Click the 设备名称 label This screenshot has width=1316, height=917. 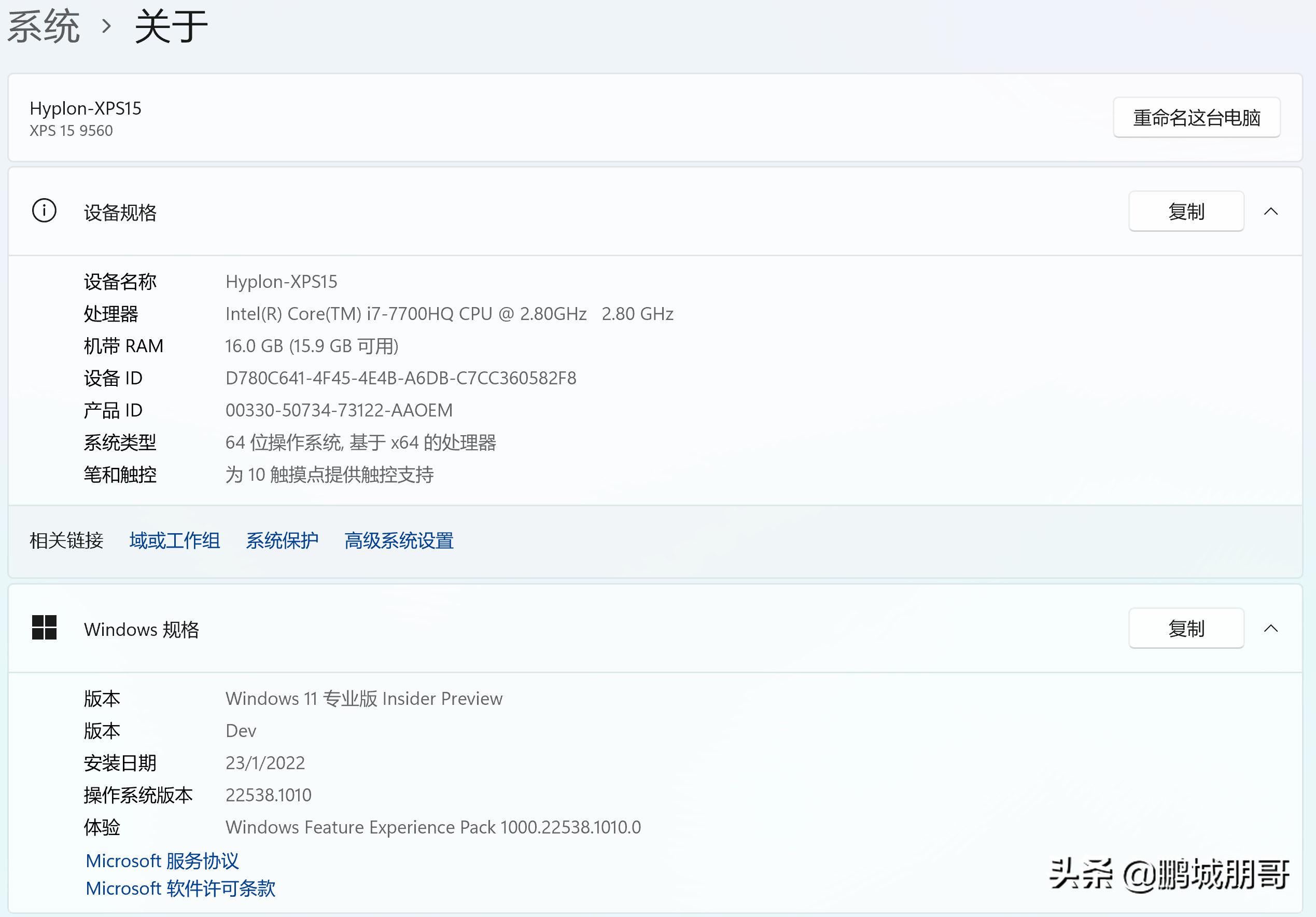[120, 282]
